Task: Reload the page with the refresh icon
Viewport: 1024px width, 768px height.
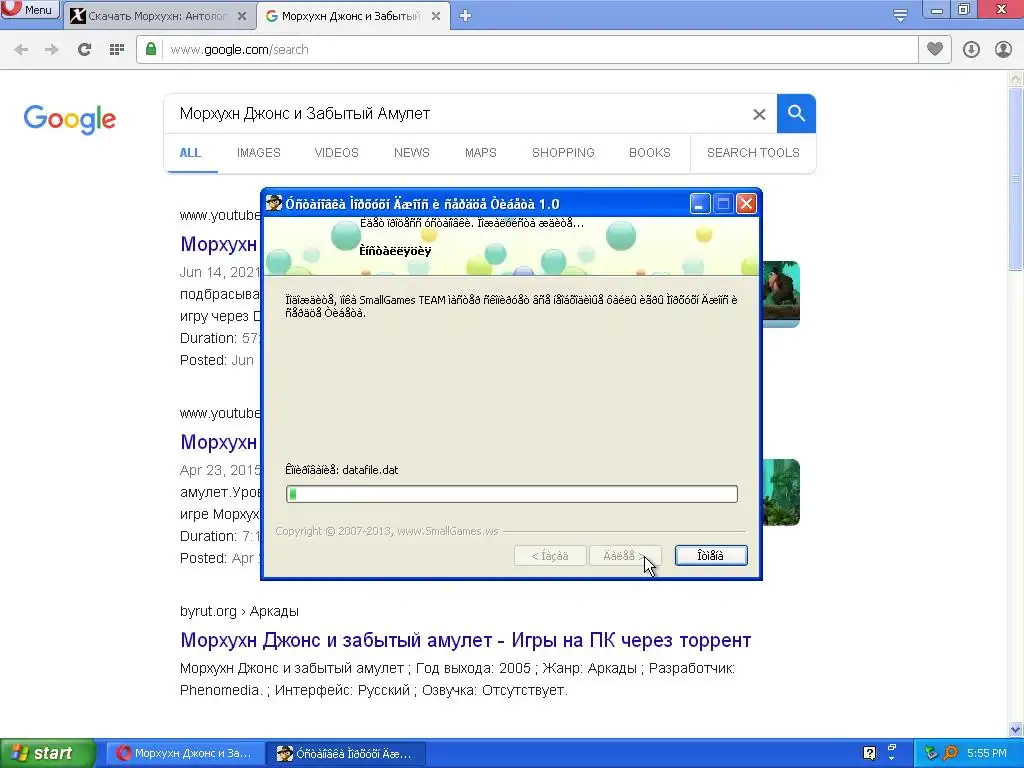Action: pyautogui.click(x=84, y=50)
